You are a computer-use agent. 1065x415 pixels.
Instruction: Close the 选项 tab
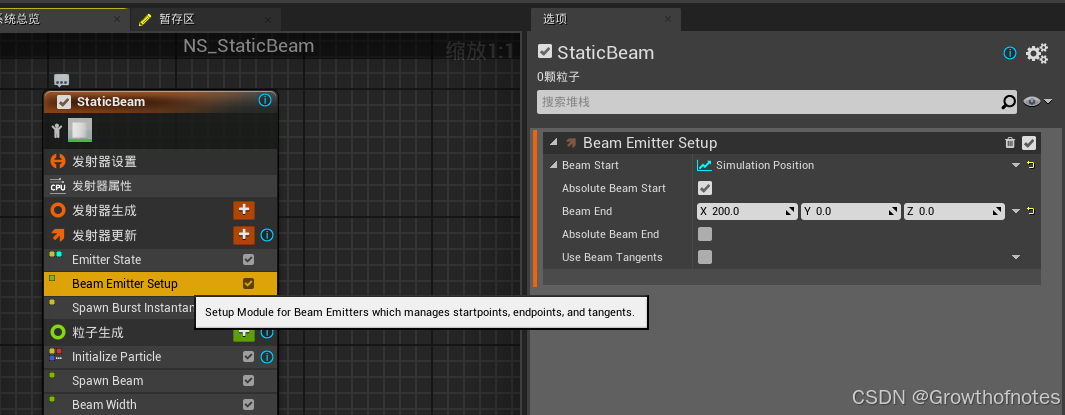(x=669, y=19)
